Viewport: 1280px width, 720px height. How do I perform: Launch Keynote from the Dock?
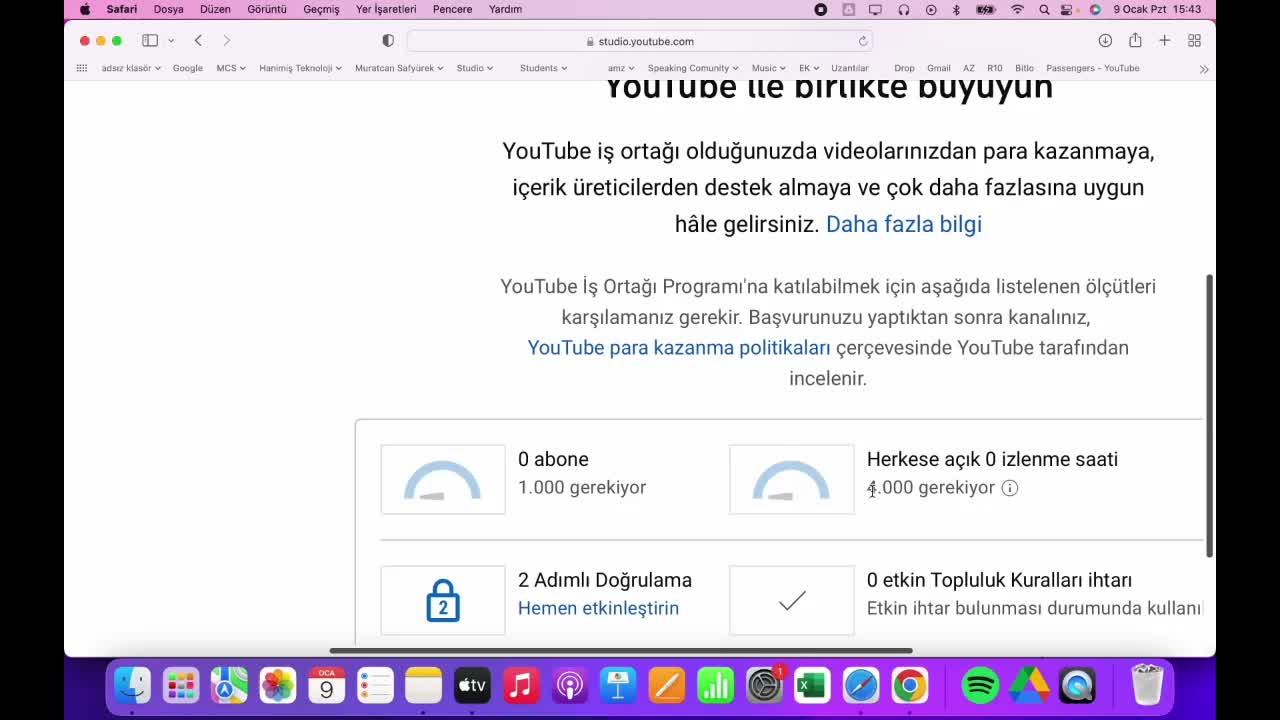point(618,686)
